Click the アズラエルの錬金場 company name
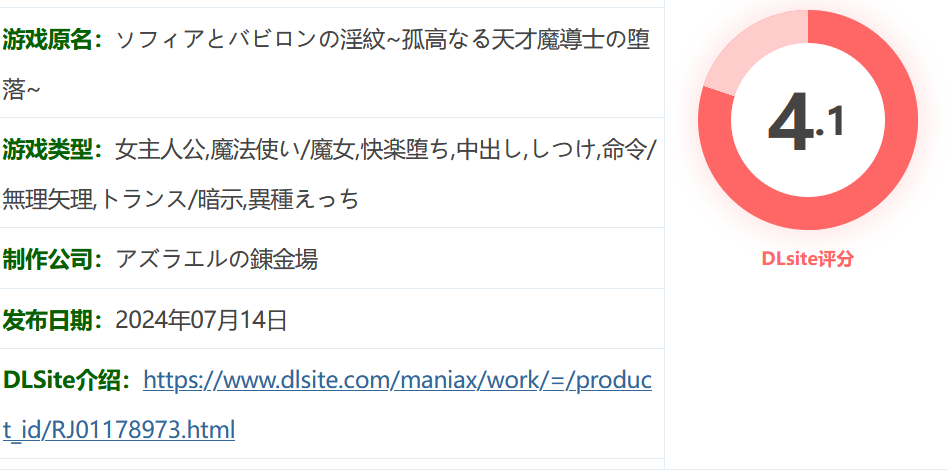Screen dimensions: 948x470 (216, 259)
